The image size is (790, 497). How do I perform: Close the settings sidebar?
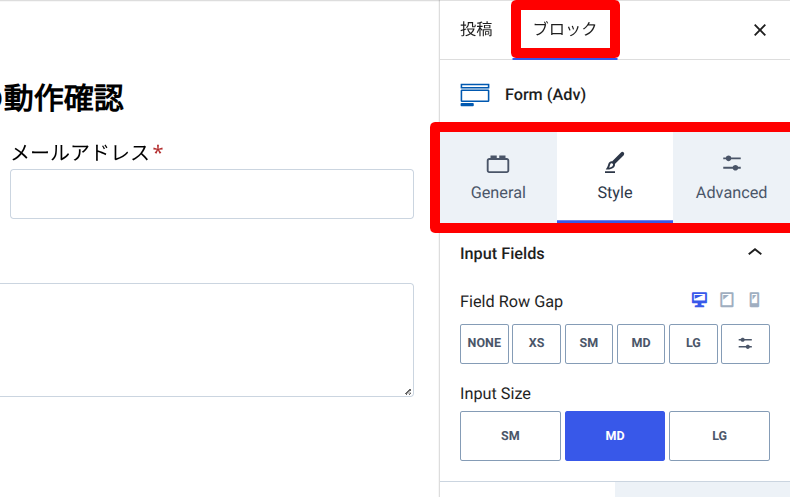tap(759, 30)
